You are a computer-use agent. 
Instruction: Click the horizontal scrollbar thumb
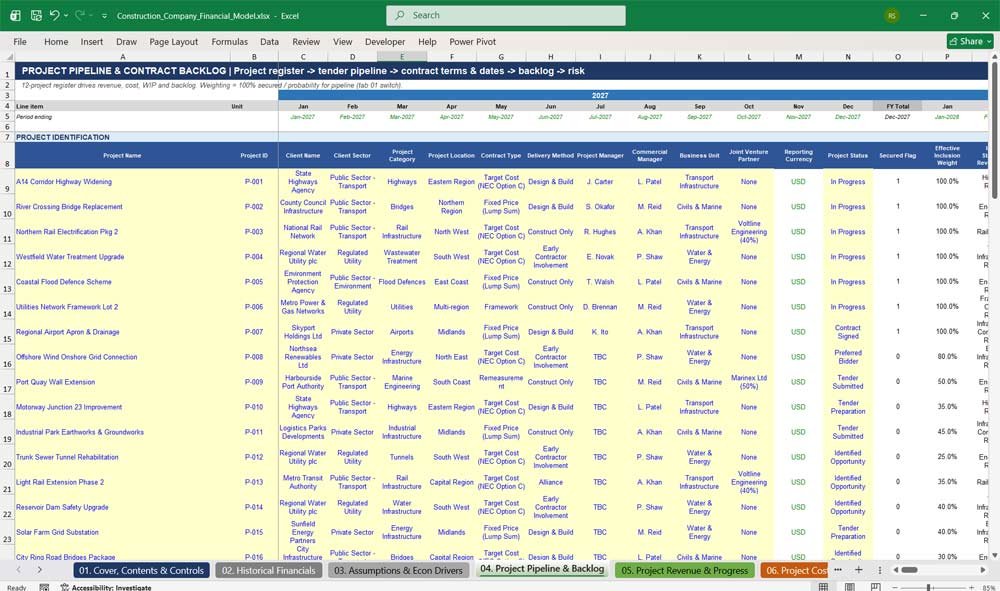click(909, 570)
